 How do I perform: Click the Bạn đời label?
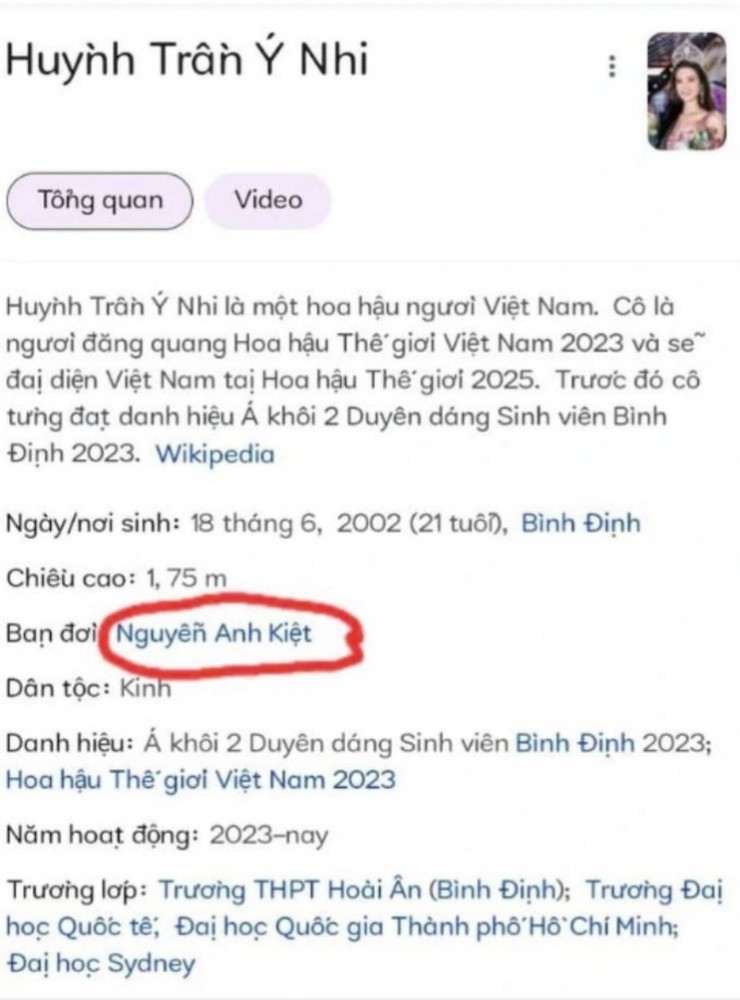51,633
